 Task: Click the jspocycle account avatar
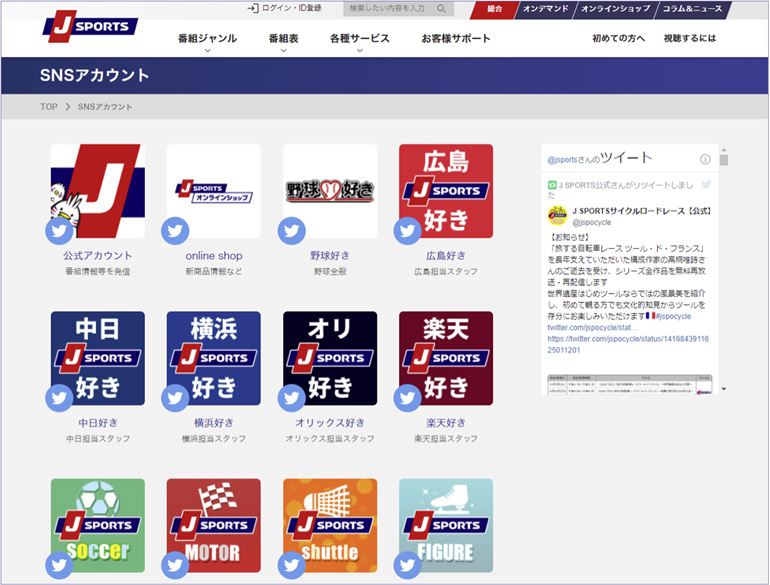coord(557,216)
